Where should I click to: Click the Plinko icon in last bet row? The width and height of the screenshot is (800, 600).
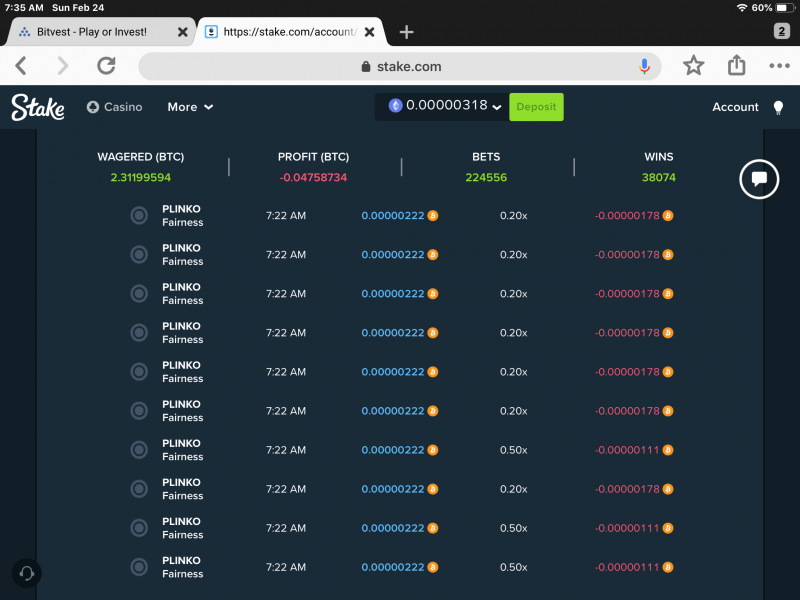click(x=139, y=567)
